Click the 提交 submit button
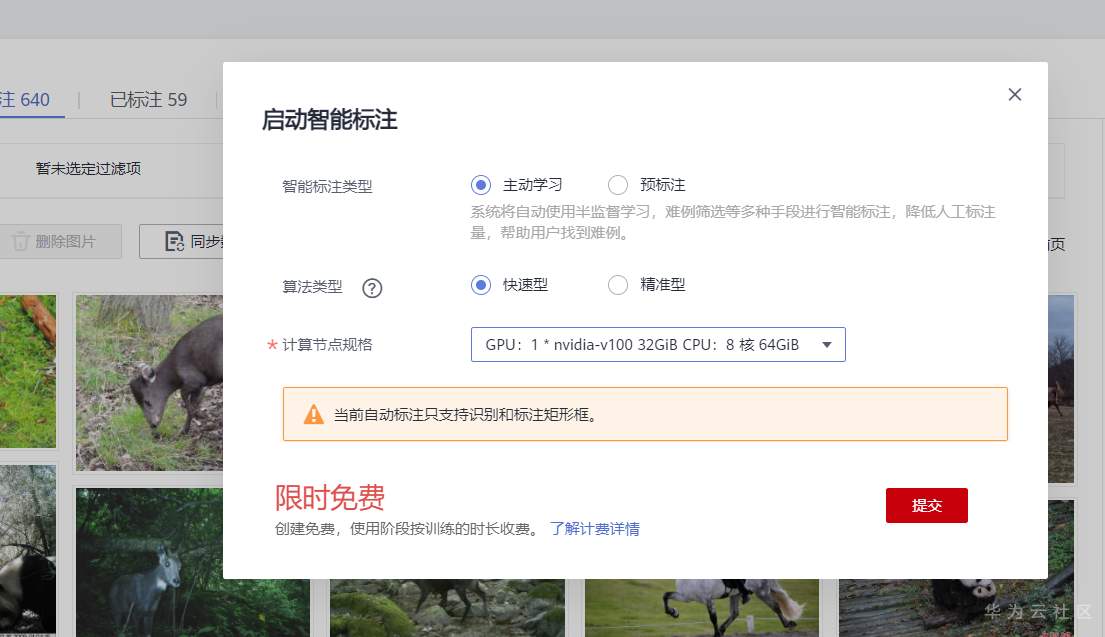The width and height of the screenshot is (1105, 637). [x=926, y=505]
